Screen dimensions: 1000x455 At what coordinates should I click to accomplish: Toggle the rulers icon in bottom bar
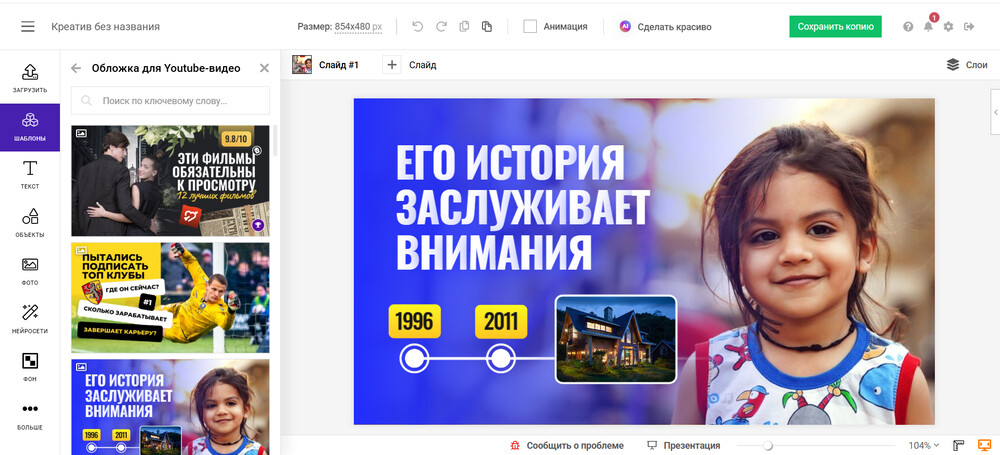point(959,445)
